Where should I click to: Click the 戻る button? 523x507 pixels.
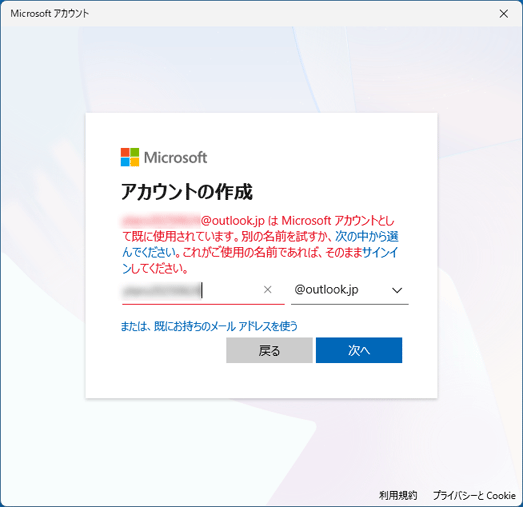pos(269,350)
